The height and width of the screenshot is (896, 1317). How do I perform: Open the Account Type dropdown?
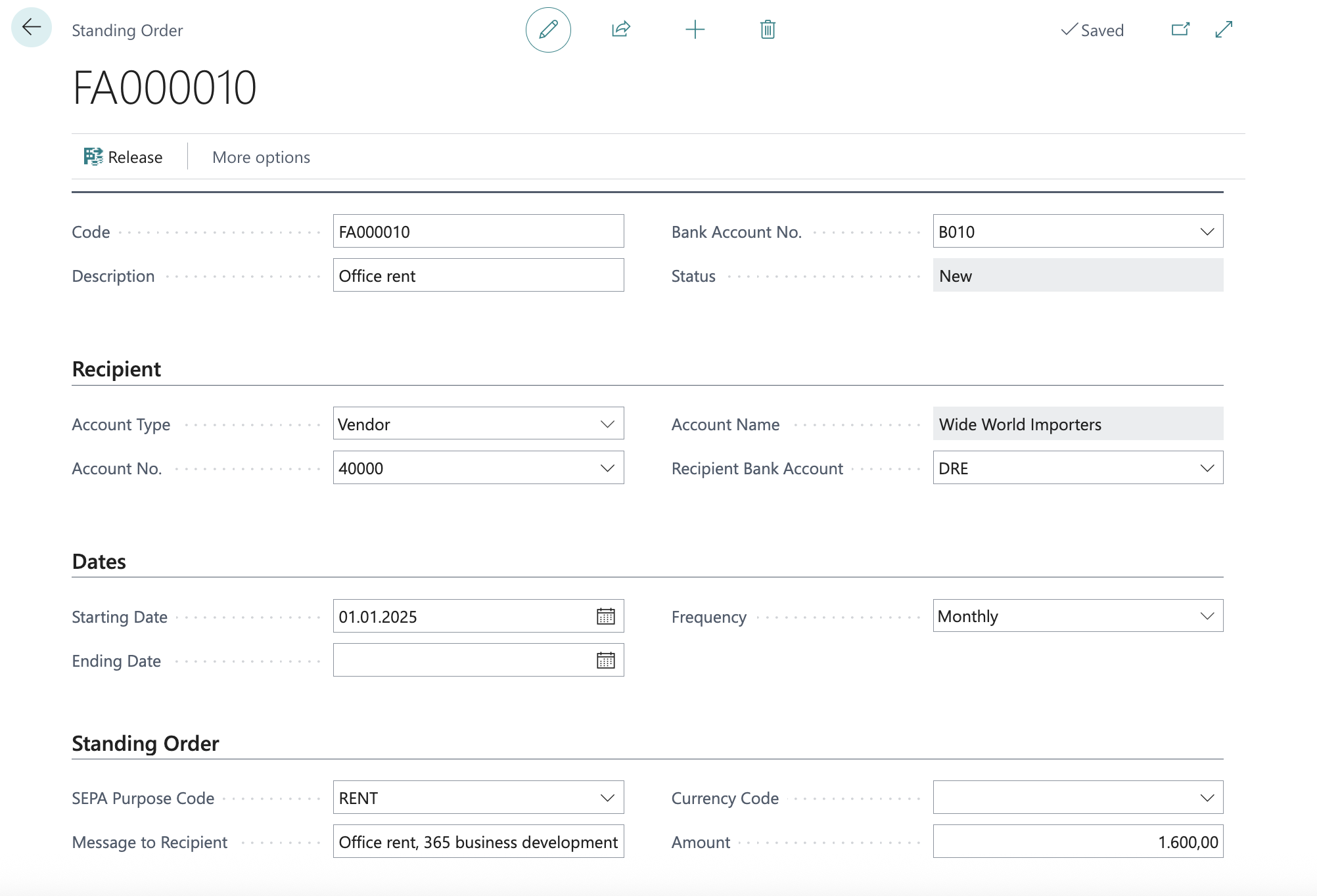tap(607, 424)
